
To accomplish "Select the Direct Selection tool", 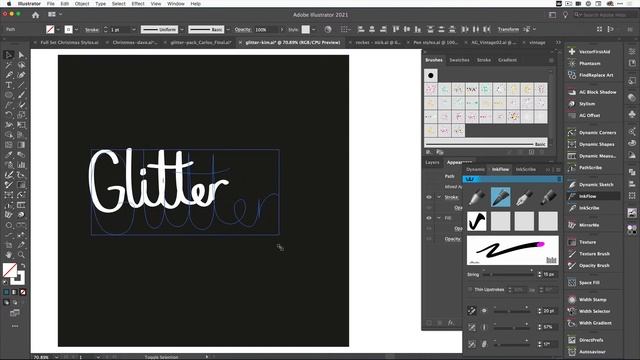I will 21,55.
